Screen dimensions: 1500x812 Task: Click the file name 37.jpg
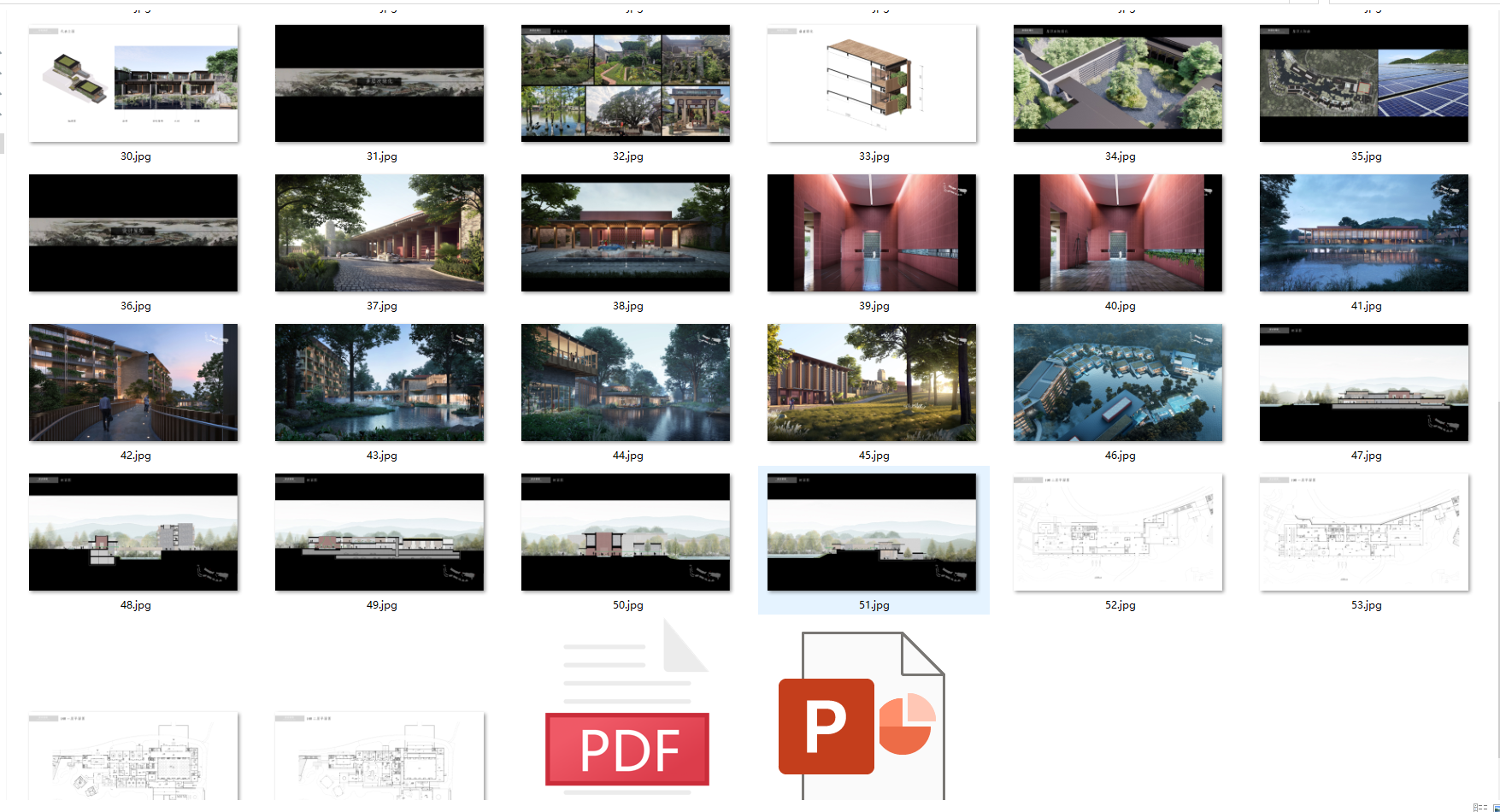[x=382, y=306]
